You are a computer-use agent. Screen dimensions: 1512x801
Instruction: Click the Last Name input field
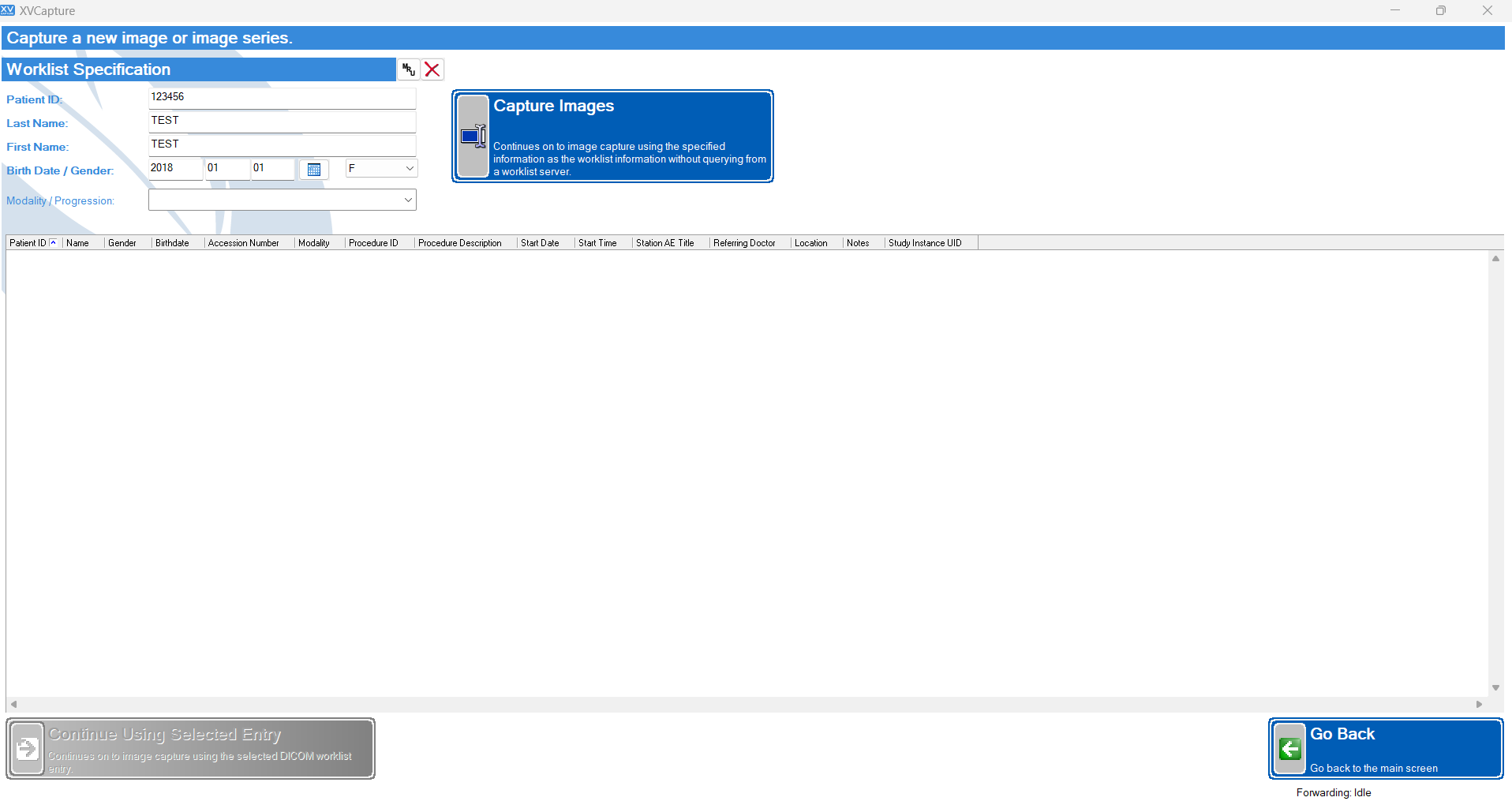(283, 122)
